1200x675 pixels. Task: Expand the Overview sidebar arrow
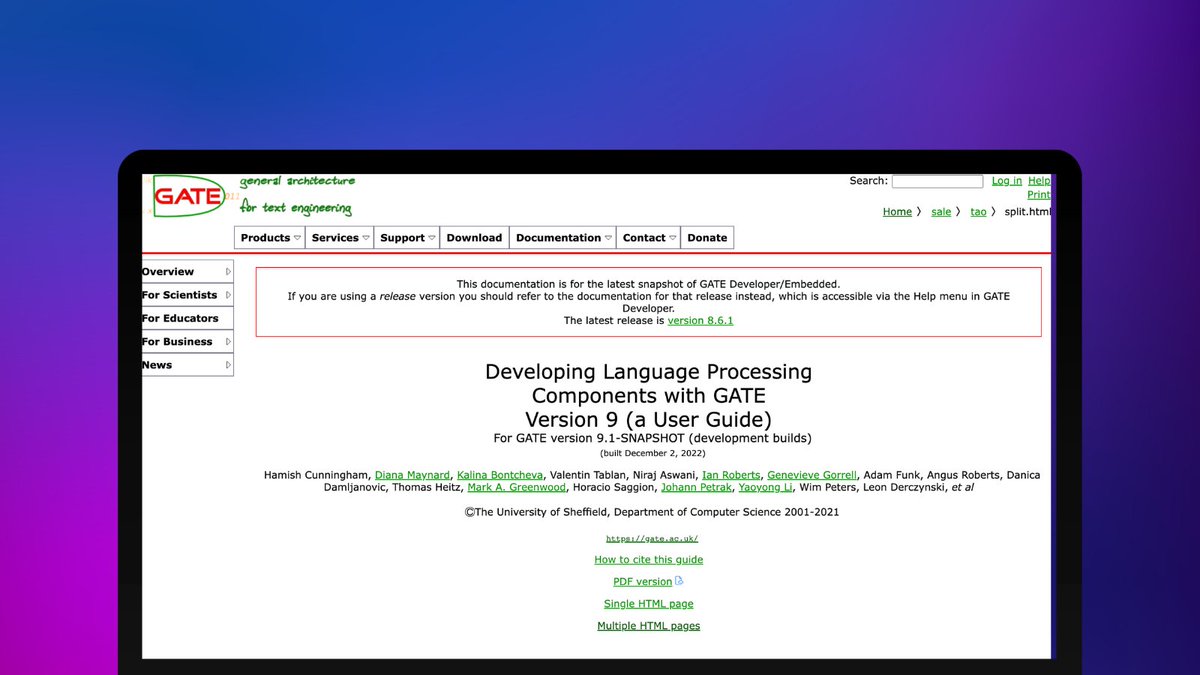tap(228, 272)
